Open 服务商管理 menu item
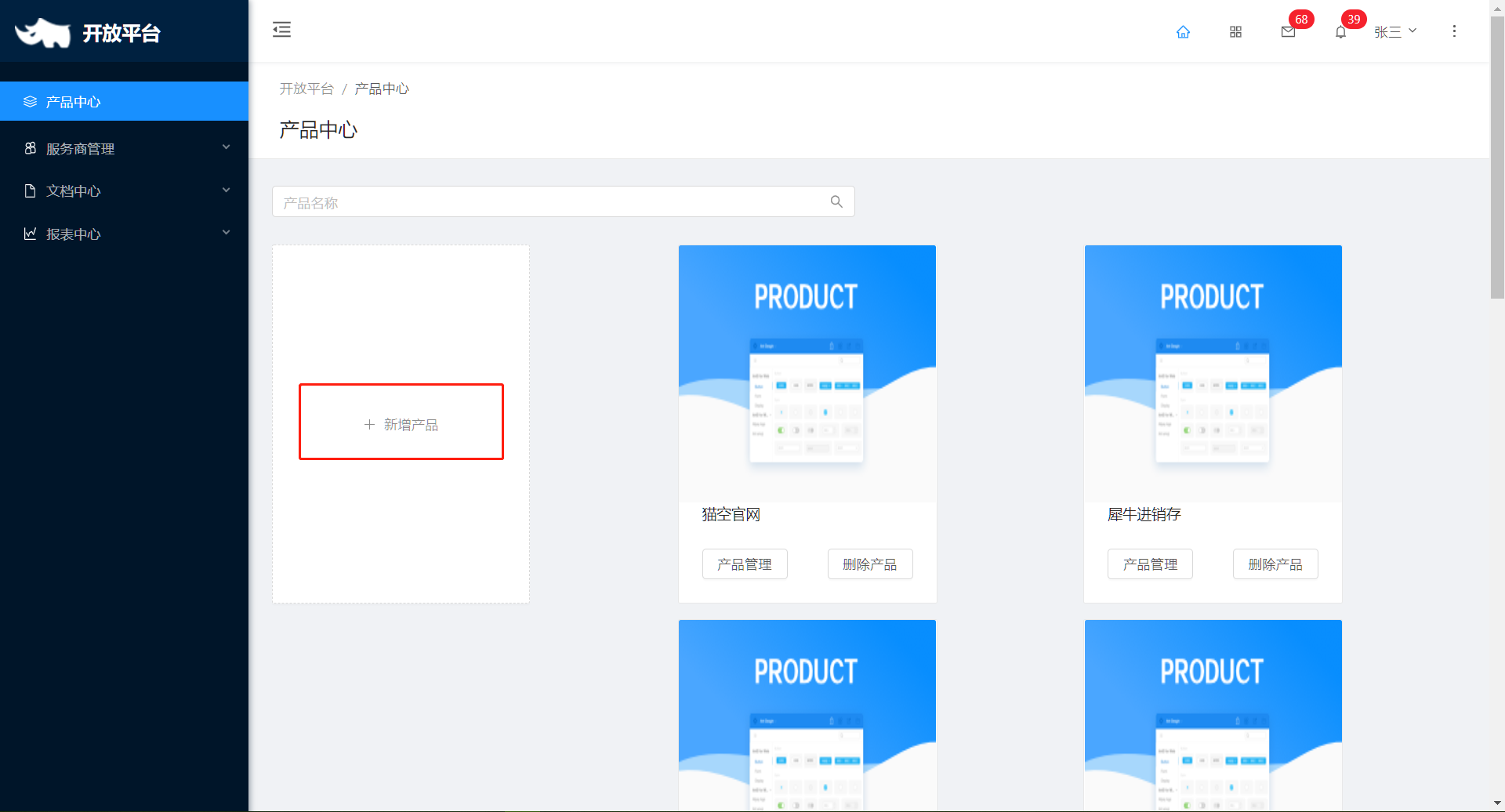The height and width of the screenshot is (812, 1505). click(124, 148)
